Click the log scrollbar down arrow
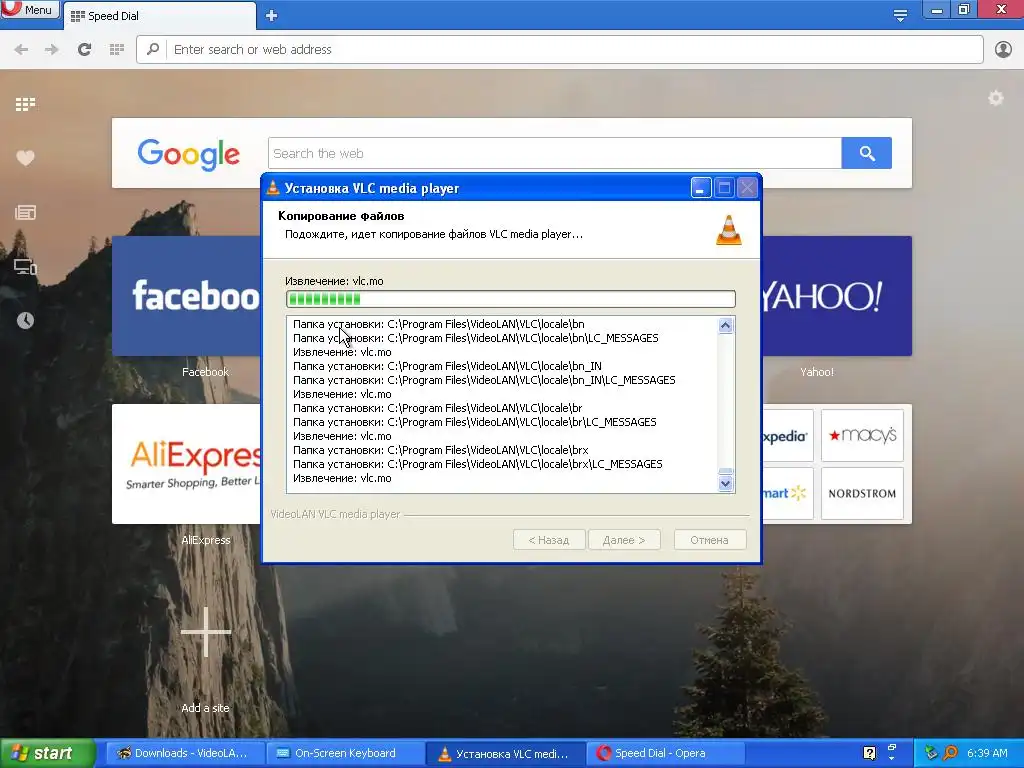This screenshot has height=768, width=1024. point(726,484)
